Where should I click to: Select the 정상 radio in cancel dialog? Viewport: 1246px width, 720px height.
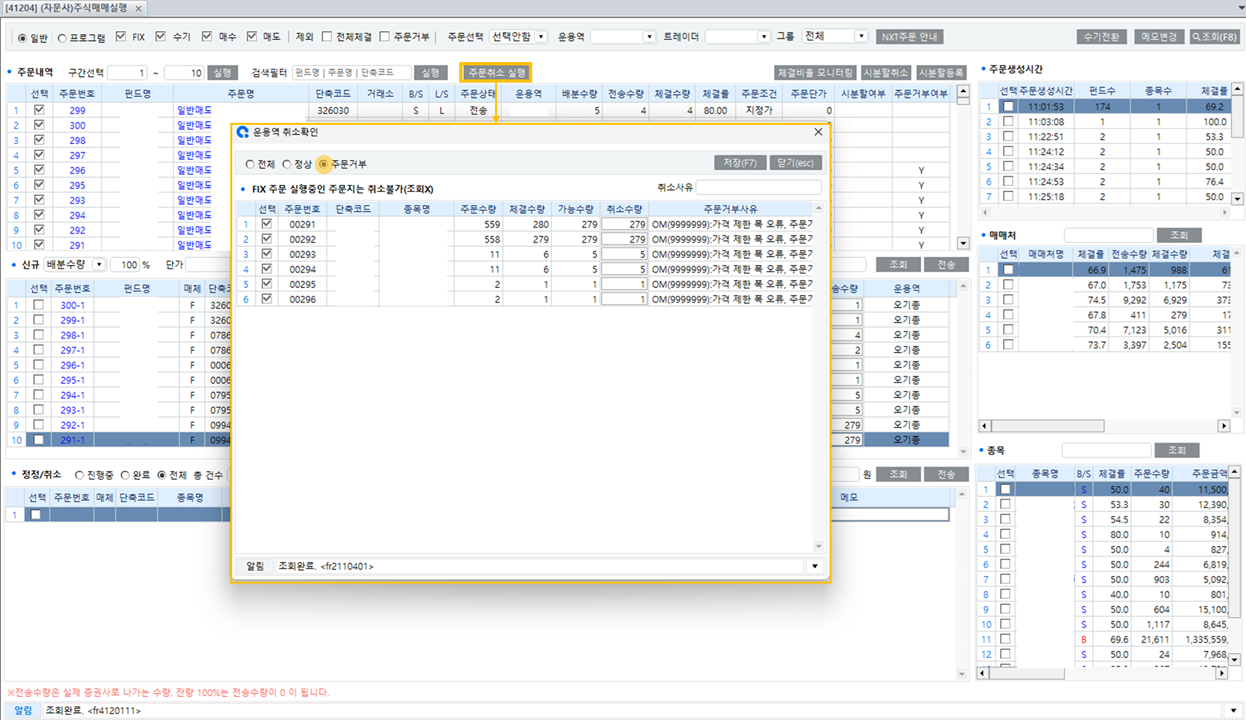[287, 164]
